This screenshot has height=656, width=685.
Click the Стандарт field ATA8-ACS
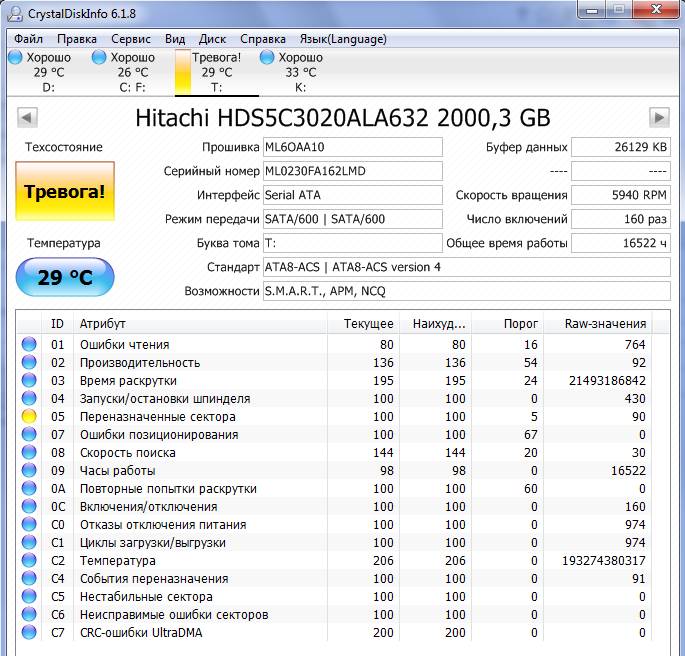coord(467,267)
